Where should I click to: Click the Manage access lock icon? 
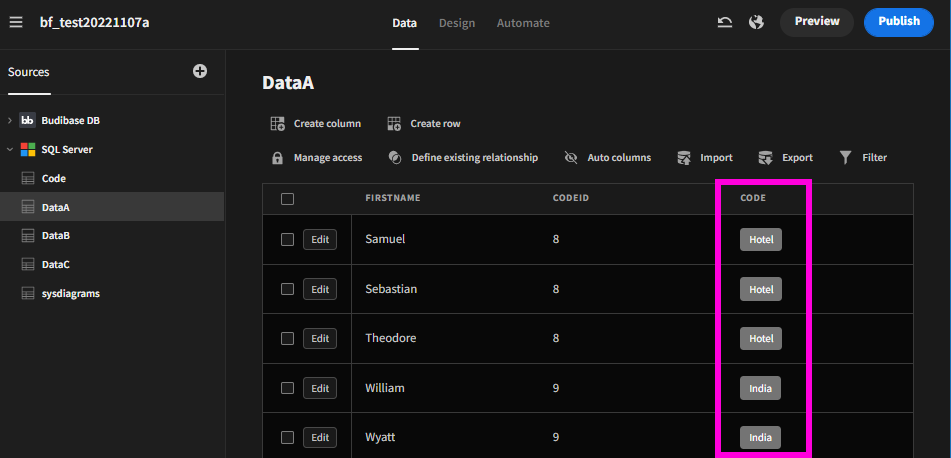point(277,158)
